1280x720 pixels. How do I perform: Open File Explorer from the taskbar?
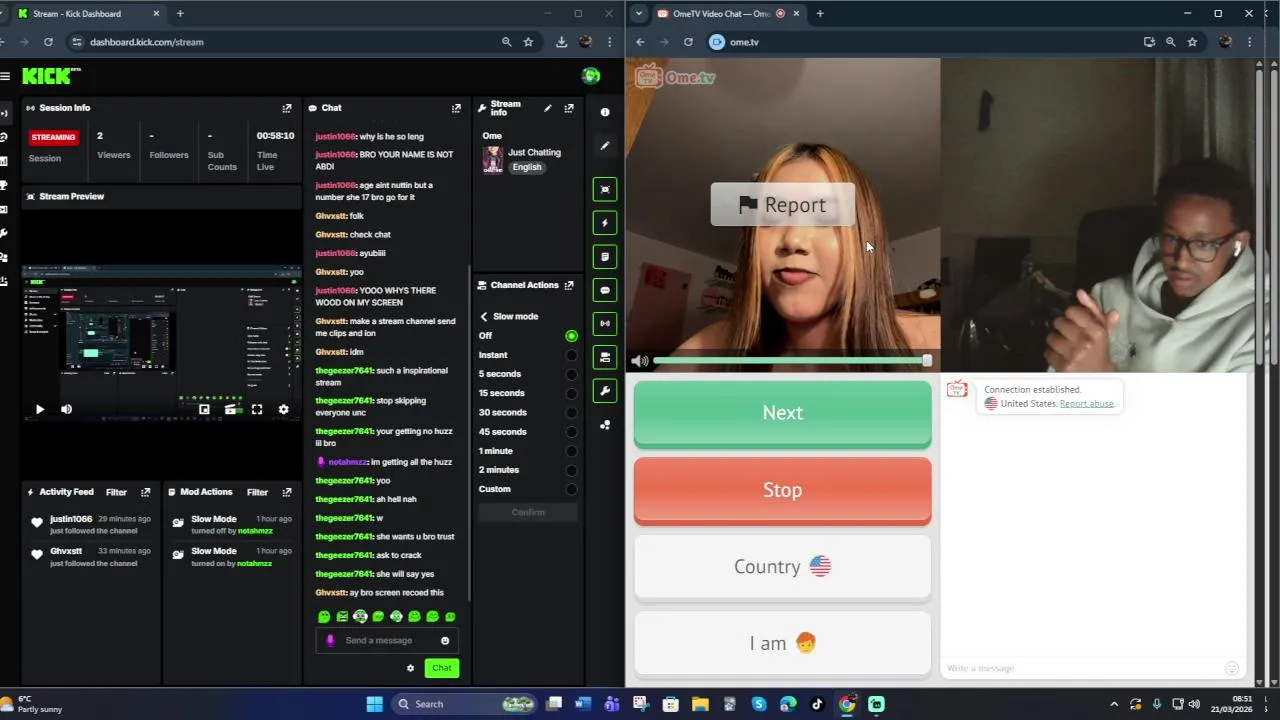(700, 704)
